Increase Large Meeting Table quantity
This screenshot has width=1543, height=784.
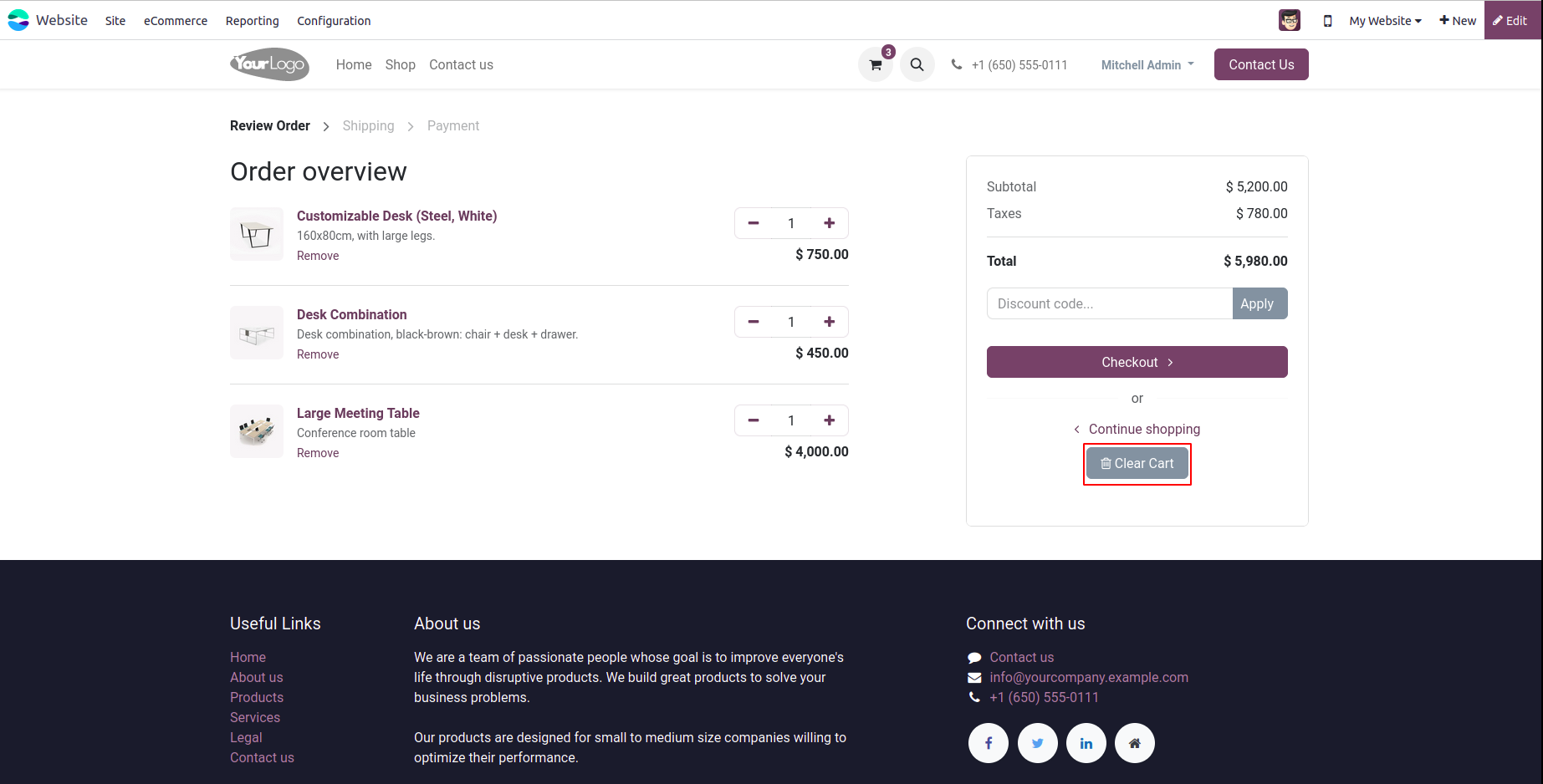click(830, 420)
